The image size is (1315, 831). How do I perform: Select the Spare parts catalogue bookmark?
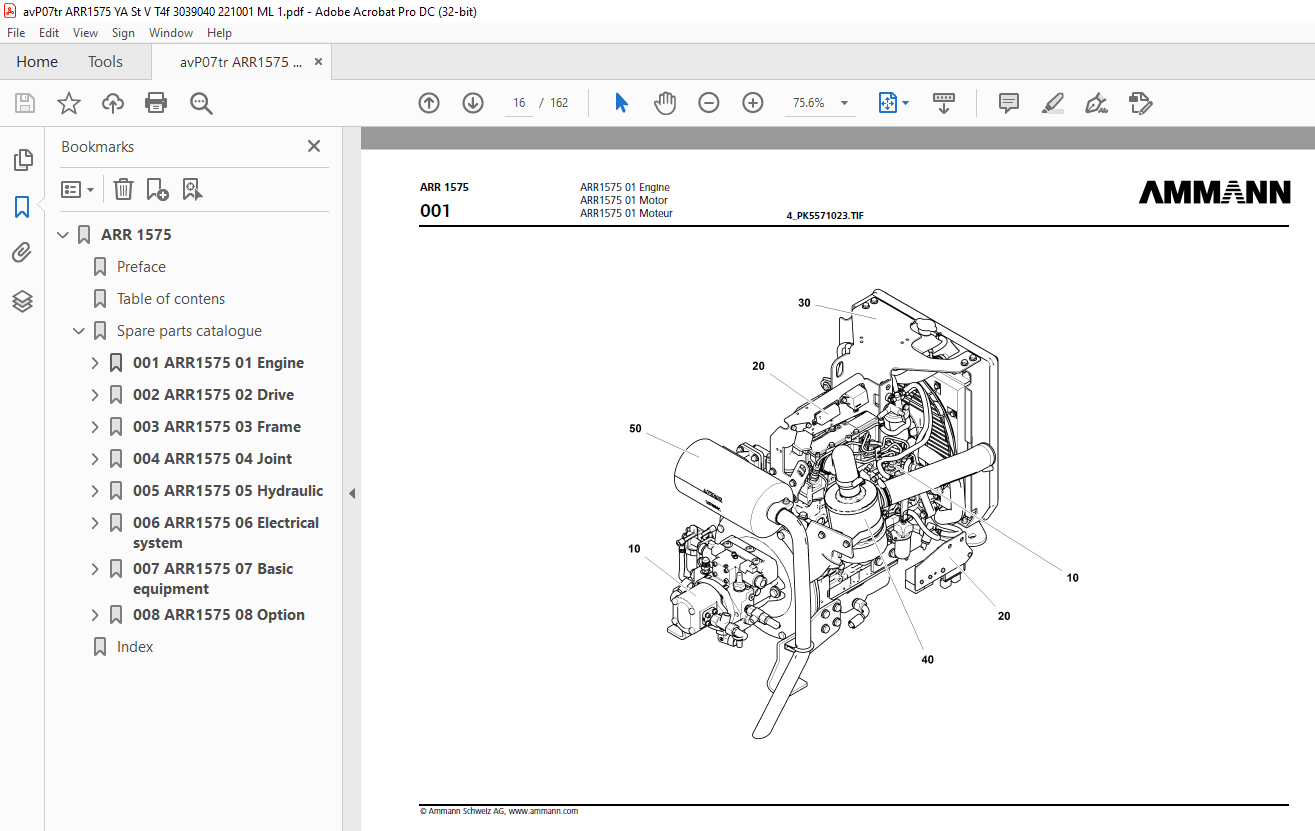click(189, 331)
